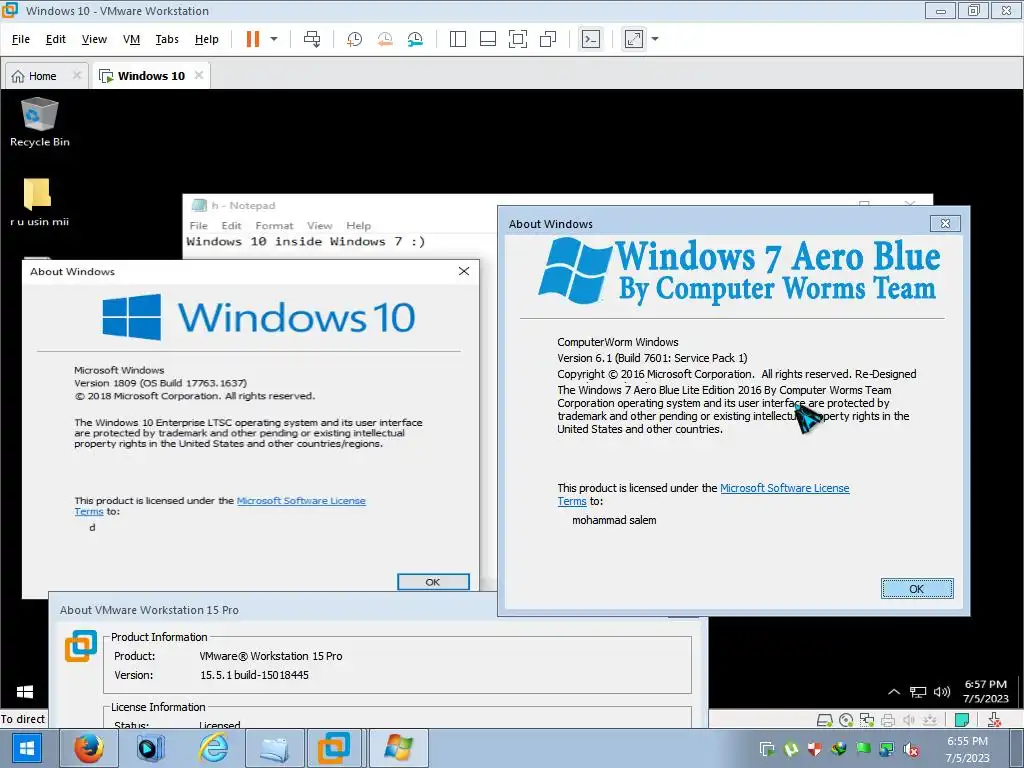The width and height of the screenshot is (1024, 768).
Task: Close the Windows 10 tab with its x
Action: (x=199, y=75)
